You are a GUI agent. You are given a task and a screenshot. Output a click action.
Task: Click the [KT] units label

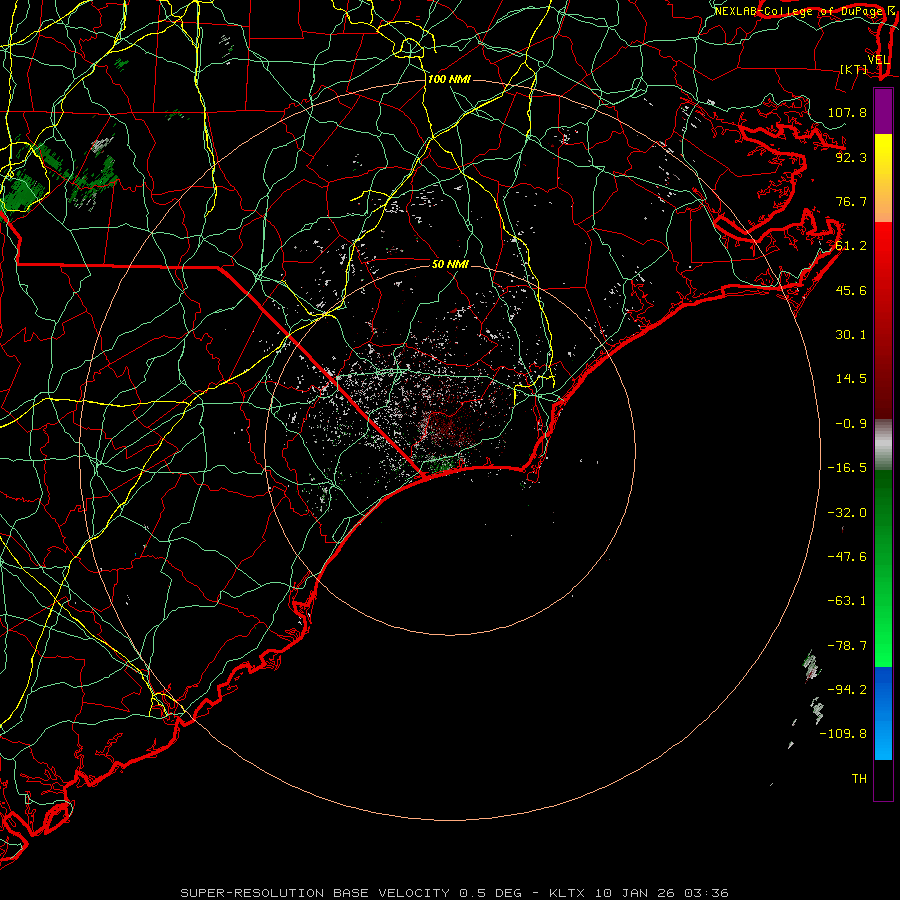tap(854, 69)
